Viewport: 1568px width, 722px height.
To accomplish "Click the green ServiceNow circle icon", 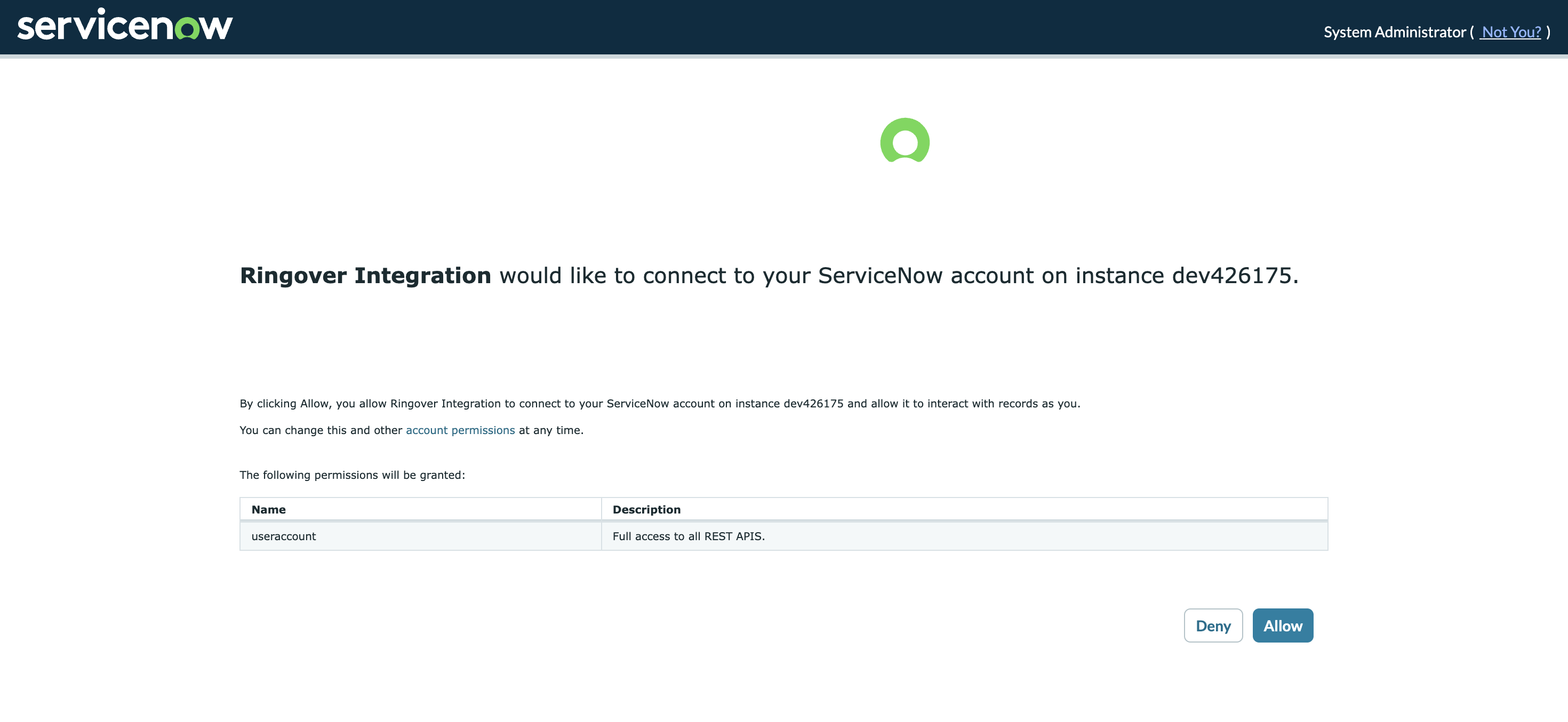I will click(905, 141).
